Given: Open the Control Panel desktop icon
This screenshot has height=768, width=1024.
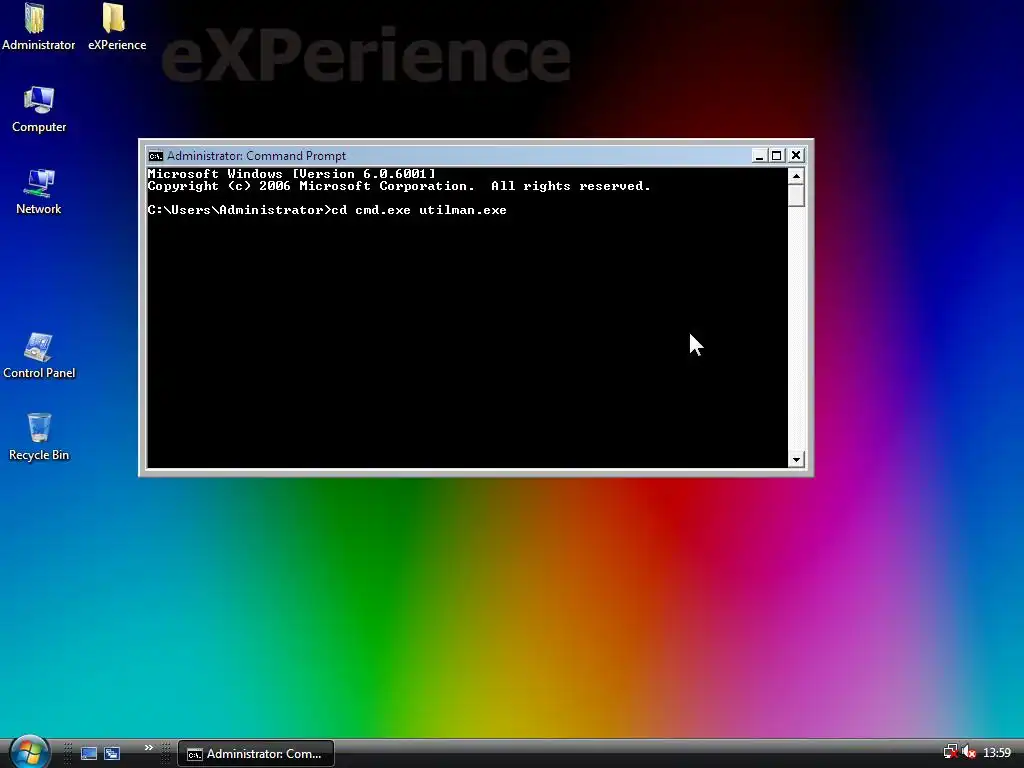Looking at the screenshot, I should coord(39,356).
